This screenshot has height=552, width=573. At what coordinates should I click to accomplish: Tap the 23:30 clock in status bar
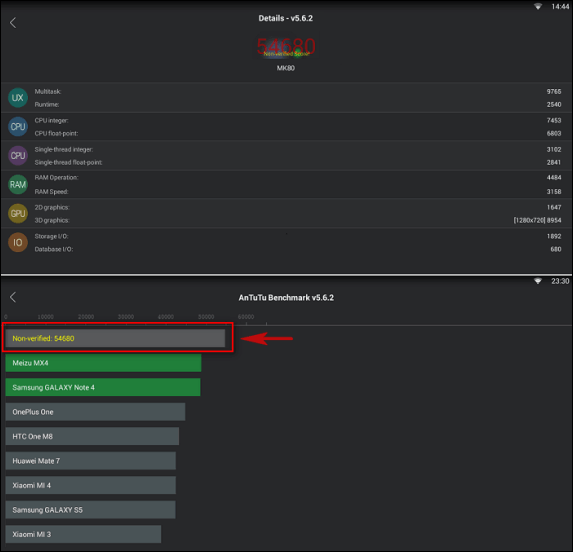(x=560, y=281)
